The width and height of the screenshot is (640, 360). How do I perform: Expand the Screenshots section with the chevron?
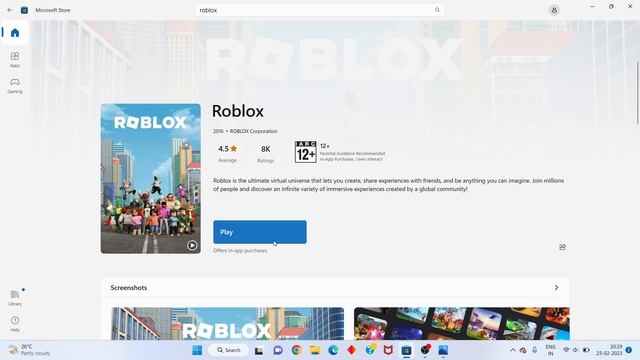click(x=556, y=288)
